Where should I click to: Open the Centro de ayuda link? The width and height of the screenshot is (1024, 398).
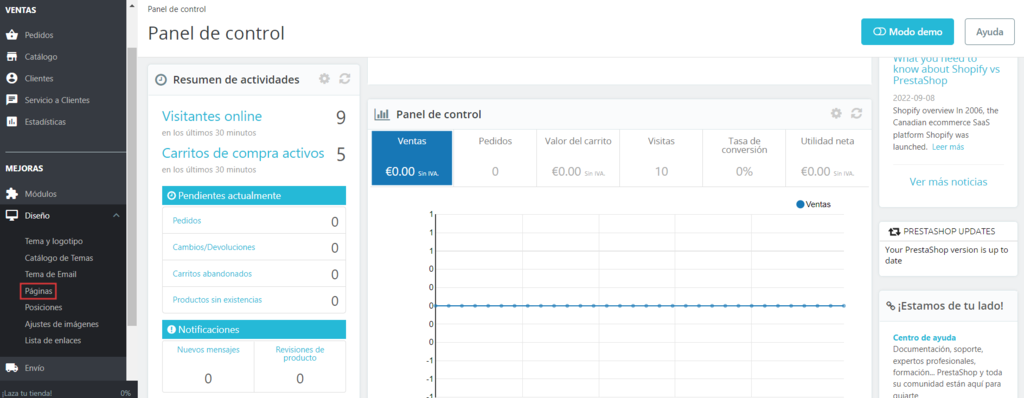pyautogui.click(x=924, y=338)
